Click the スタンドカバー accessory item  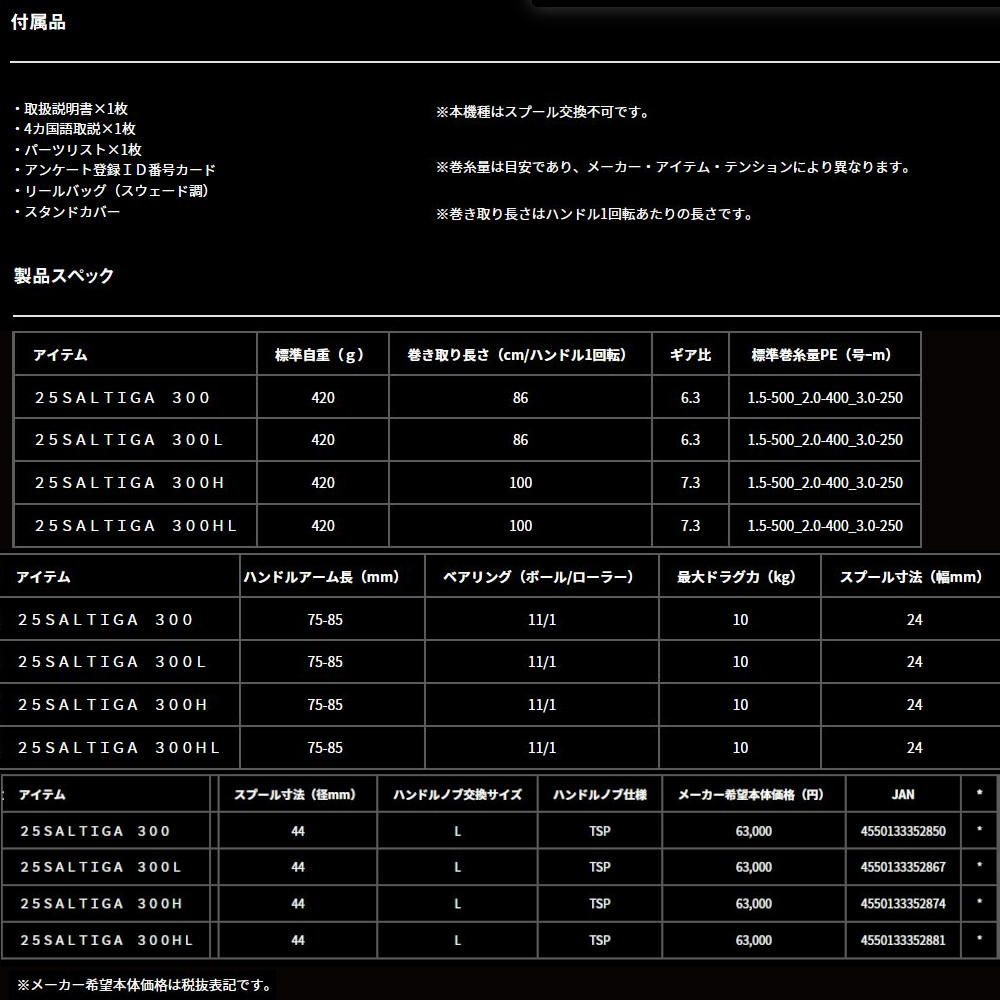pos(70,213)
